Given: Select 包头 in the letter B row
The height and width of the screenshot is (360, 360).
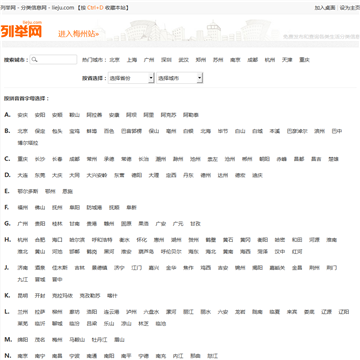Looking at the screenshot, I should tap(57, 131).
